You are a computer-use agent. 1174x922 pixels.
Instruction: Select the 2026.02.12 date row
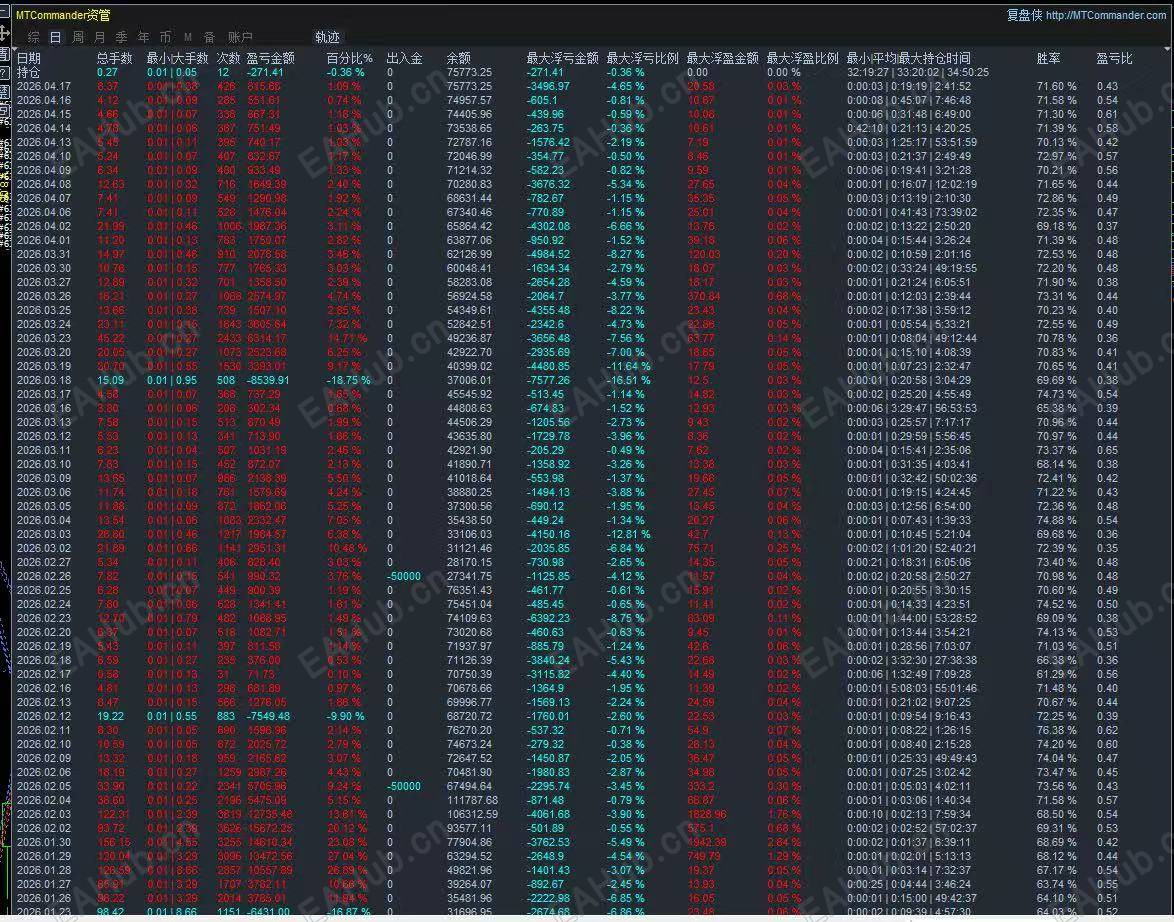(44, 716)
